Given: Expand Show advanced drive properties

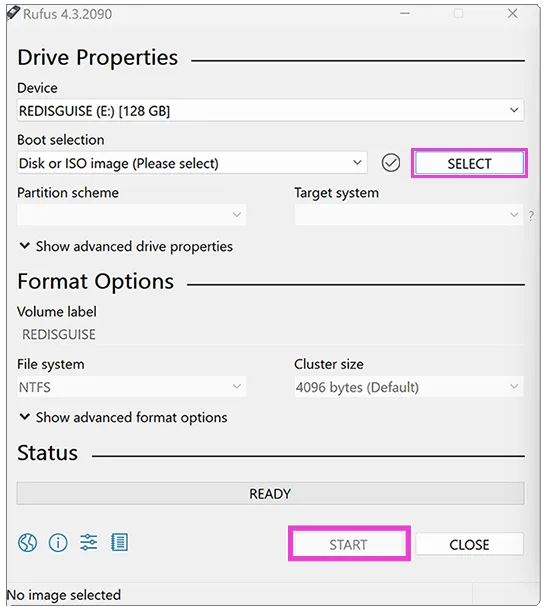Looking at the screenshot, I should coord(126,247).
